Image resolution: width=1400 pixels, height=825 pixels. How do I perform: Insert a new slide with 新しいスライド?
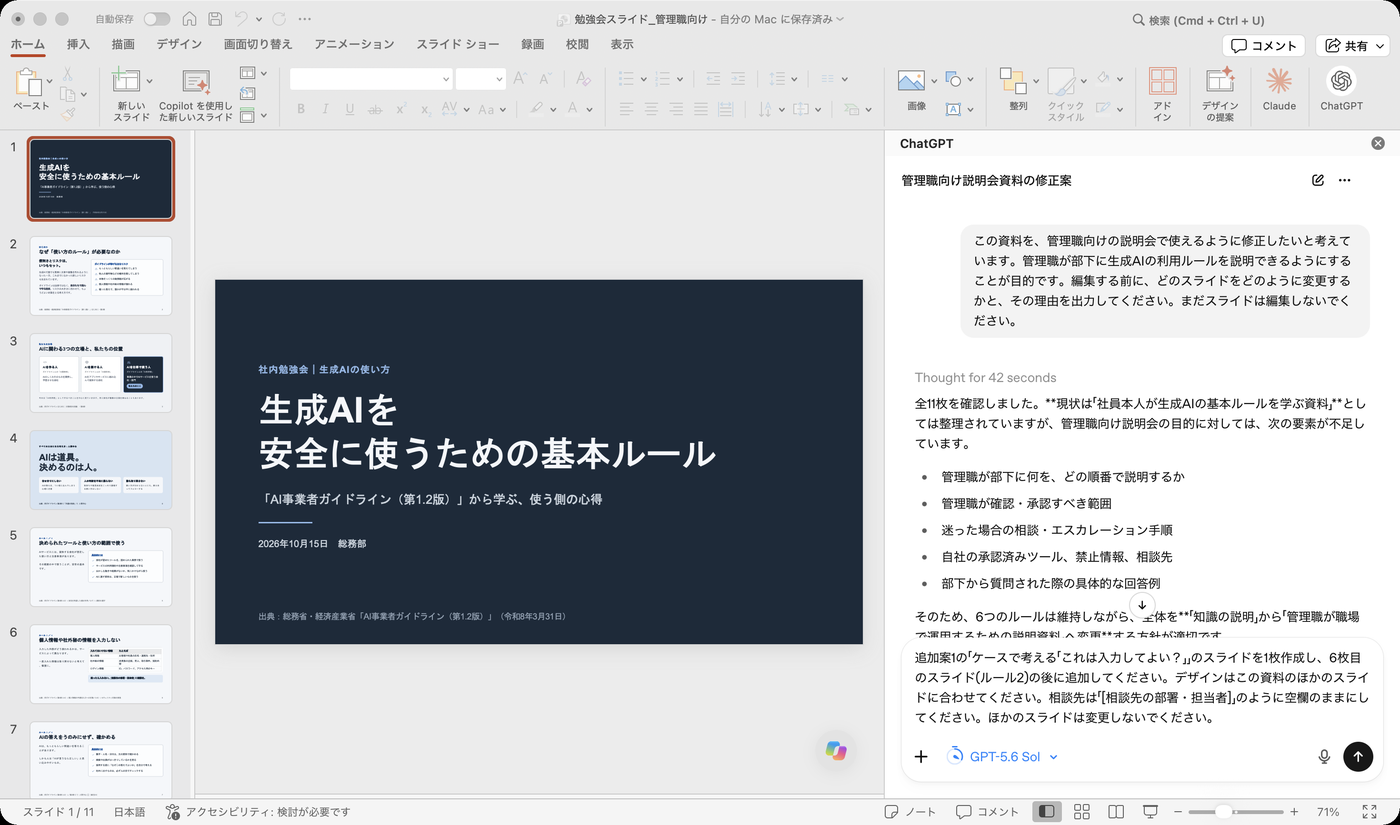[x=131, y=94]
